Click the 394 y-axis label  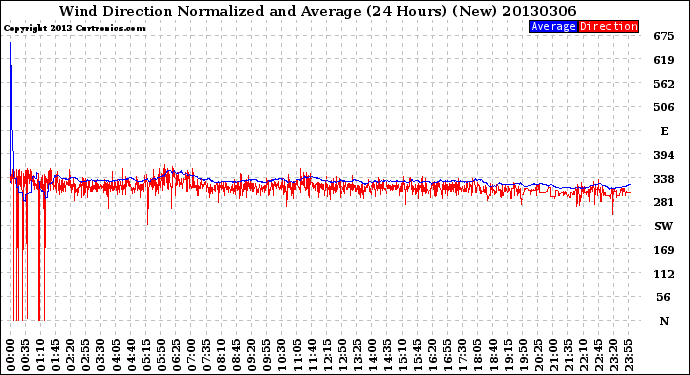[x=664, y=155]
